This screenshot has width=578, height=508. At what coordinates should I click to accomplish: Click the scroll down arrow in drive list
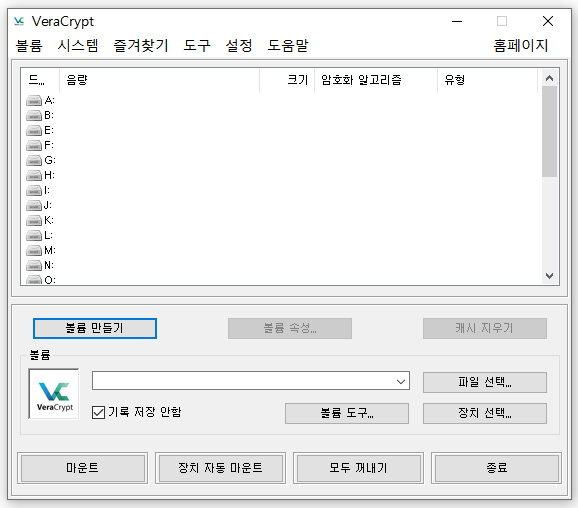(549, 276)
